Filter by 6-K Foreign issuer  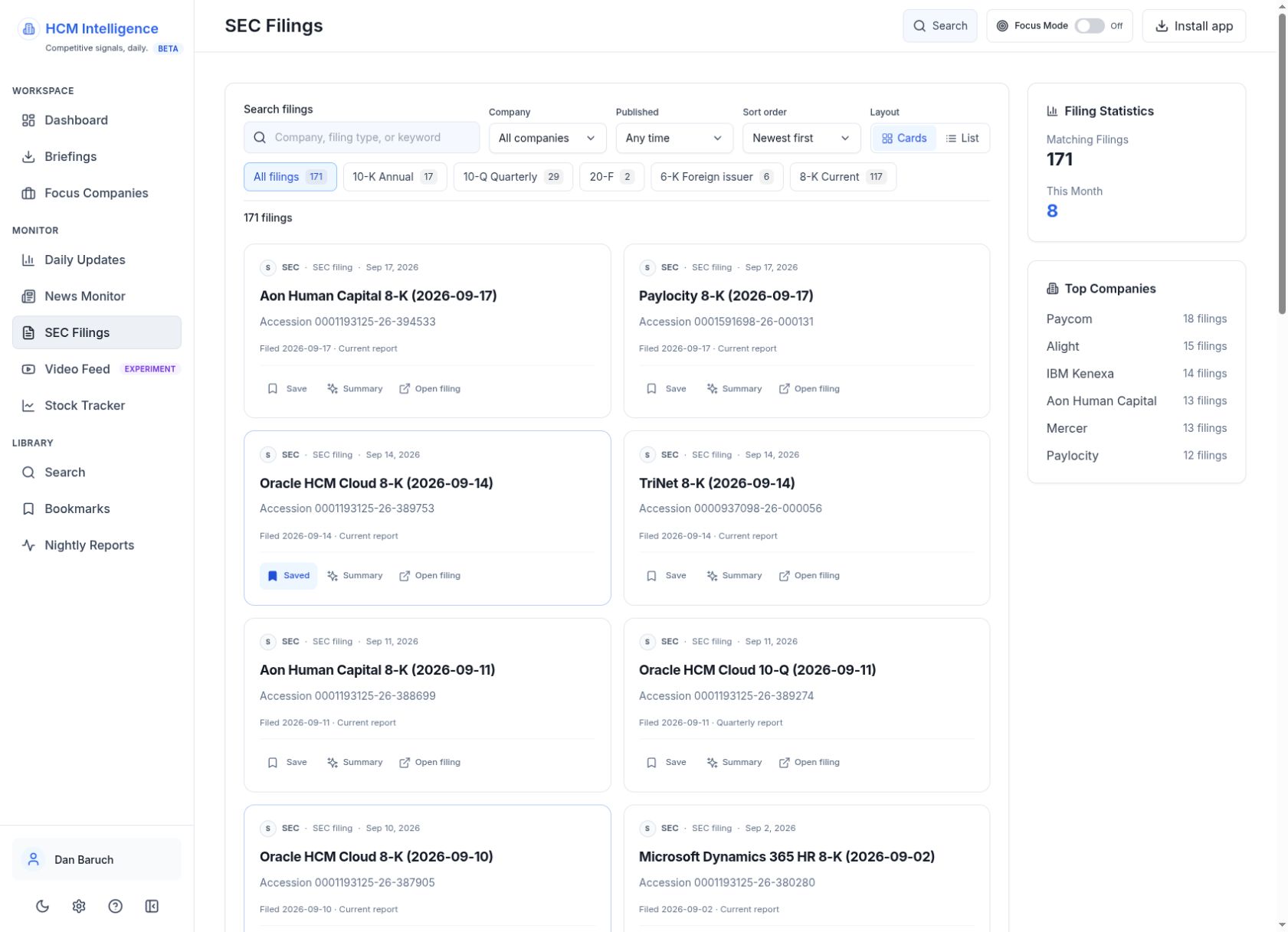pyautogui.click(x=716, y=177)
